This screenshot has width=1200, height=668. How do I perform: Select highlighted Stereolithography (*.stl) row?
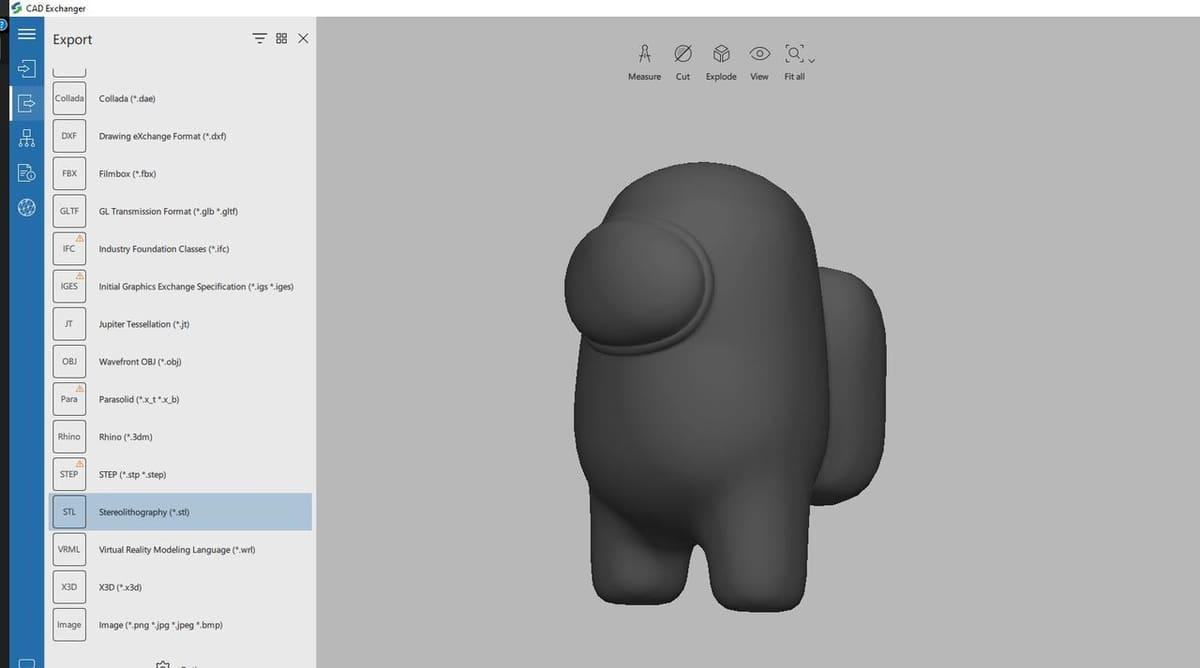(180, 512)
